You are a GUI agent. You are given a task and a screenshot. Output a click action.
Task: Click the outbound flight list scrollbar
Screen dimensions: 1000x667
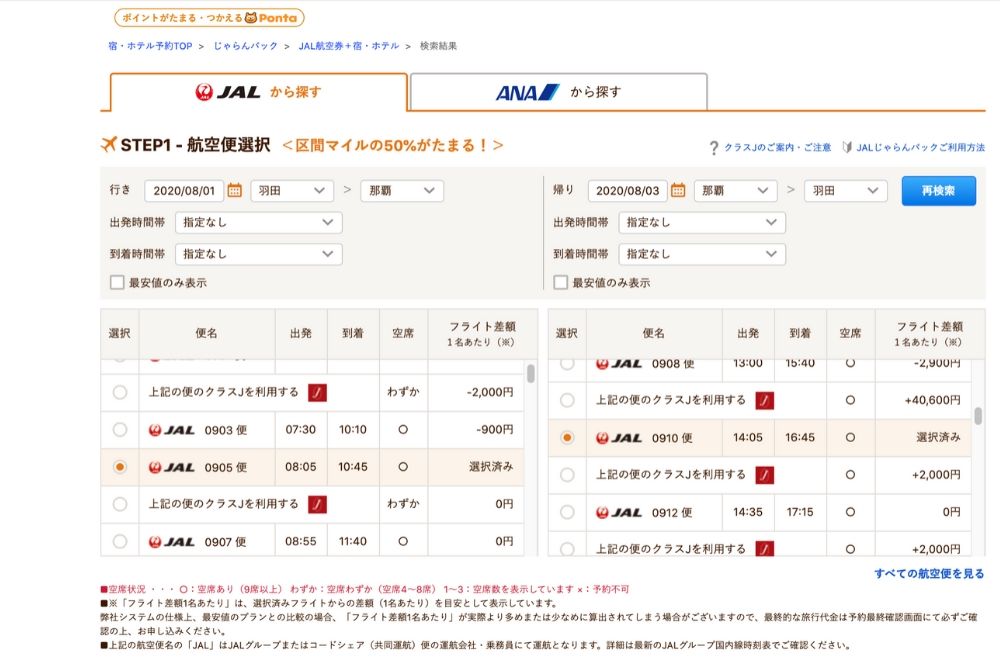coord(531,373)
